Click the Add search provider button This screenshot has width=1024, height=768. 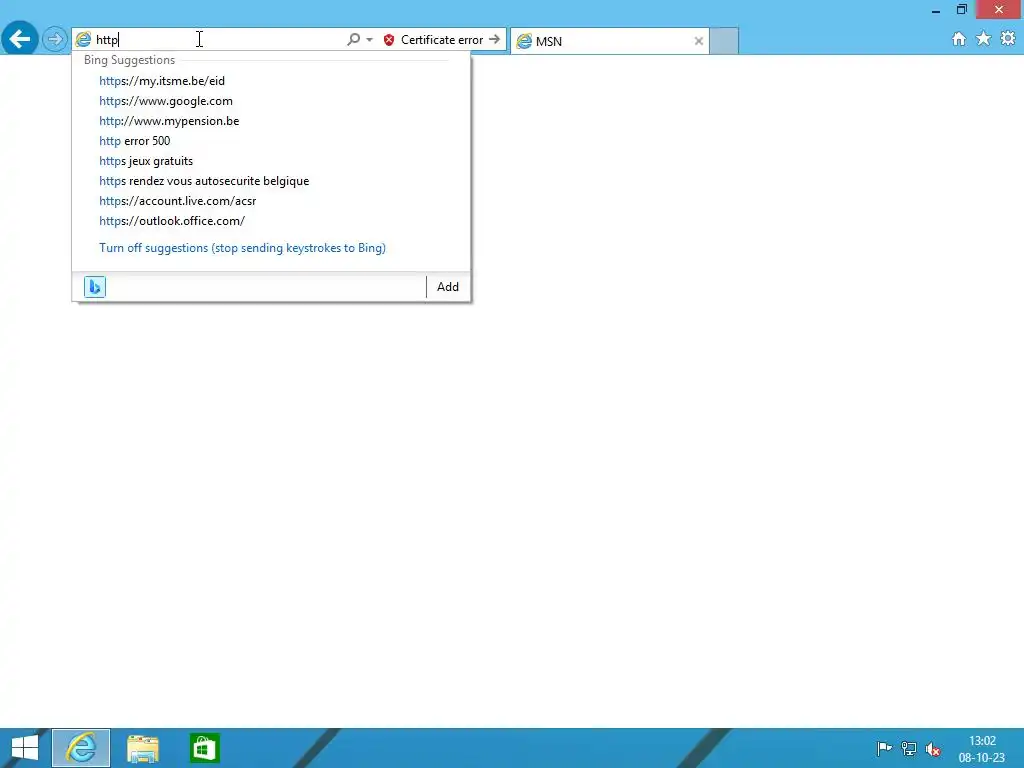447,287
